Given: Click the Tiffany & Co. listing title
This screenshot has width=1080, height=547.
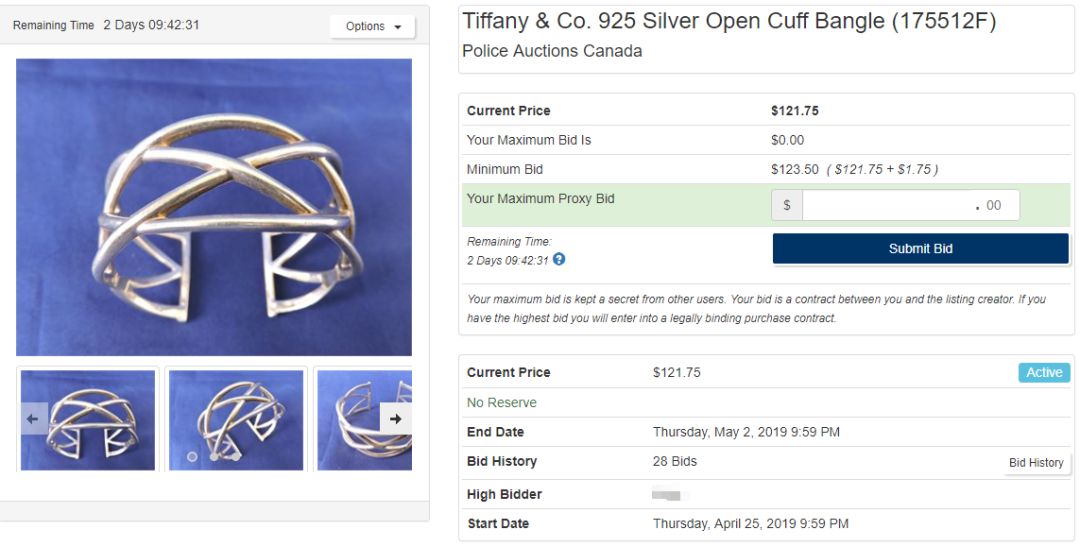Looking at the screenshot, I should (729, 22).
